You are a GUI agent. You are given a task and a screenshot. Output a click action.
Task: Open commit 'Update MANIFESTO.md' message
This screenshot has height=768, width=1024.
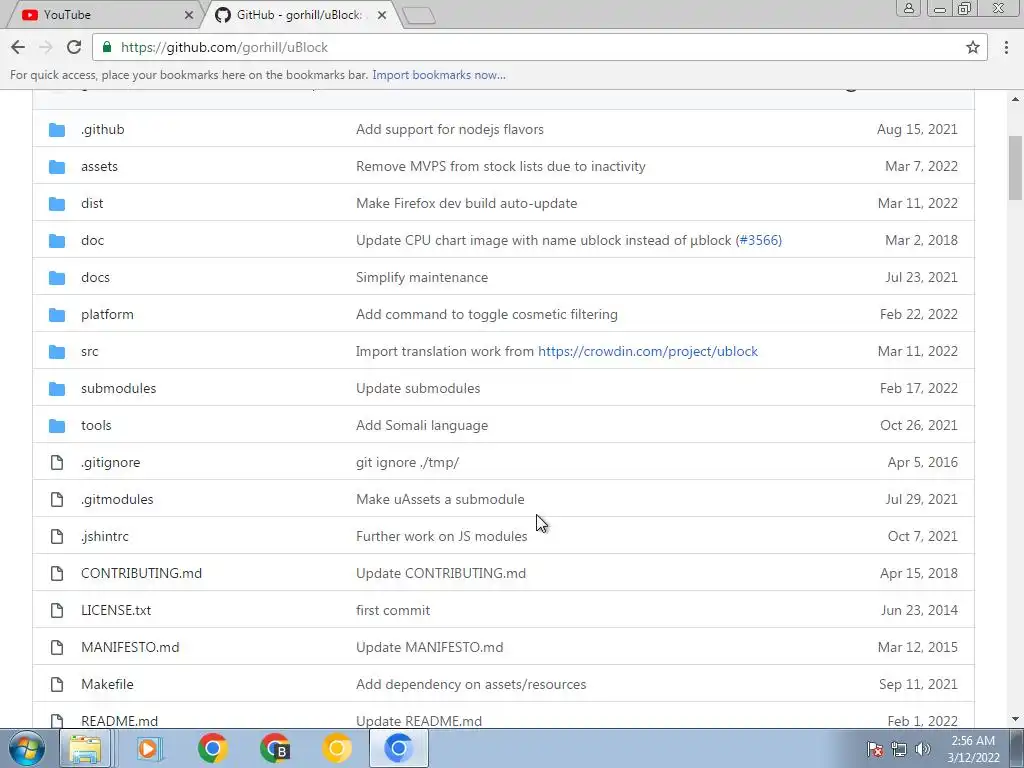[x=430, y=648]
